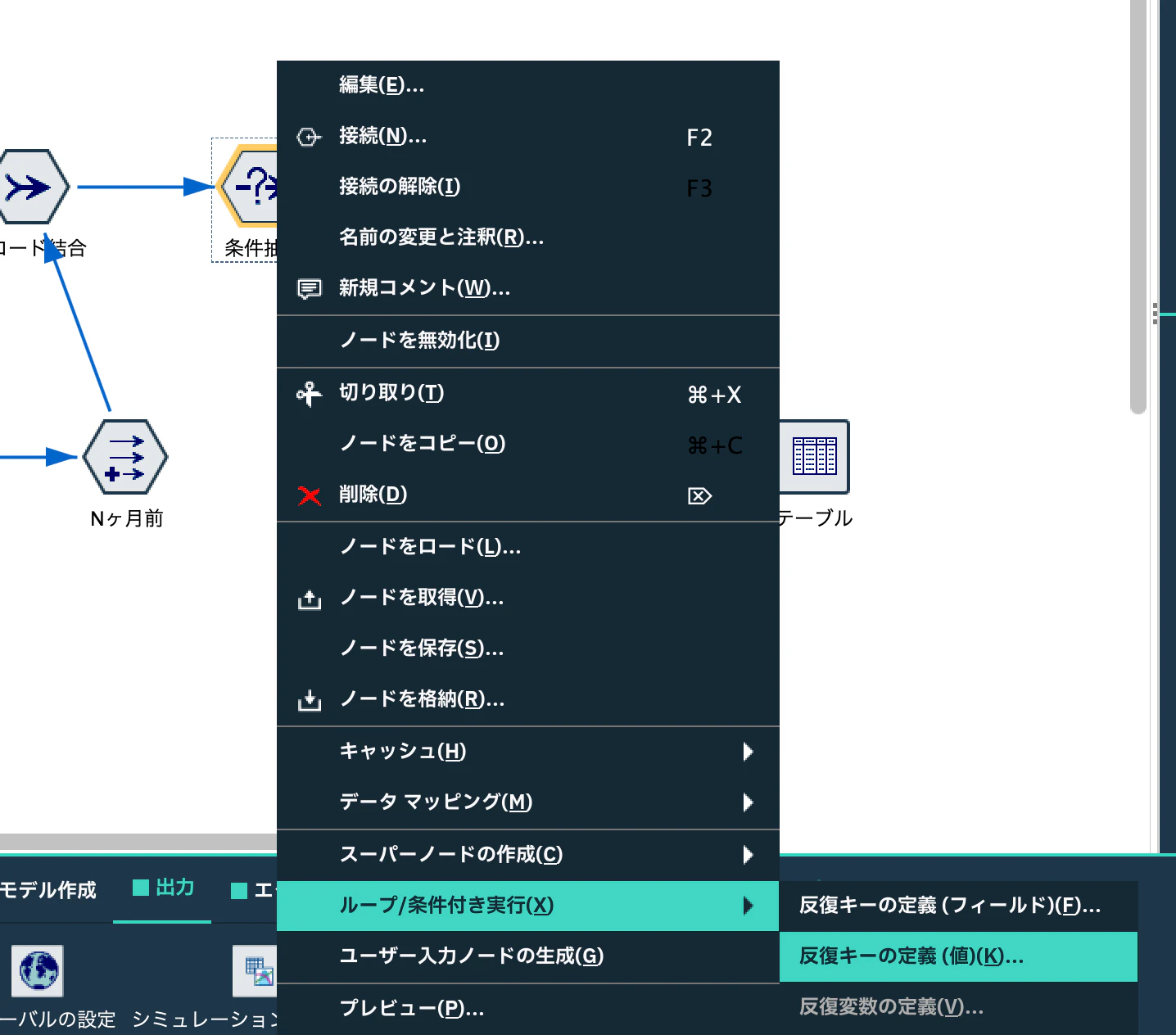
Task: Click the comment bubble icon beside 新規コメント
Action: point(309,288)
